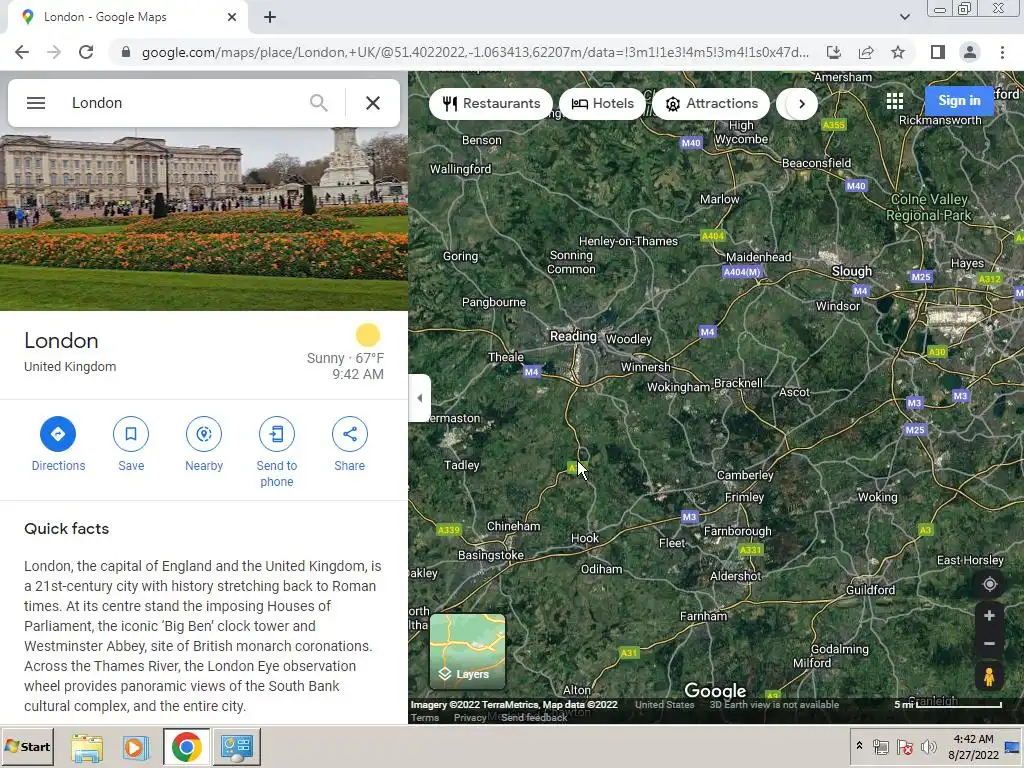Viewport: 1024px width, 768px height.
Task: Search Nearby London
Action: (x=204, y=445)
